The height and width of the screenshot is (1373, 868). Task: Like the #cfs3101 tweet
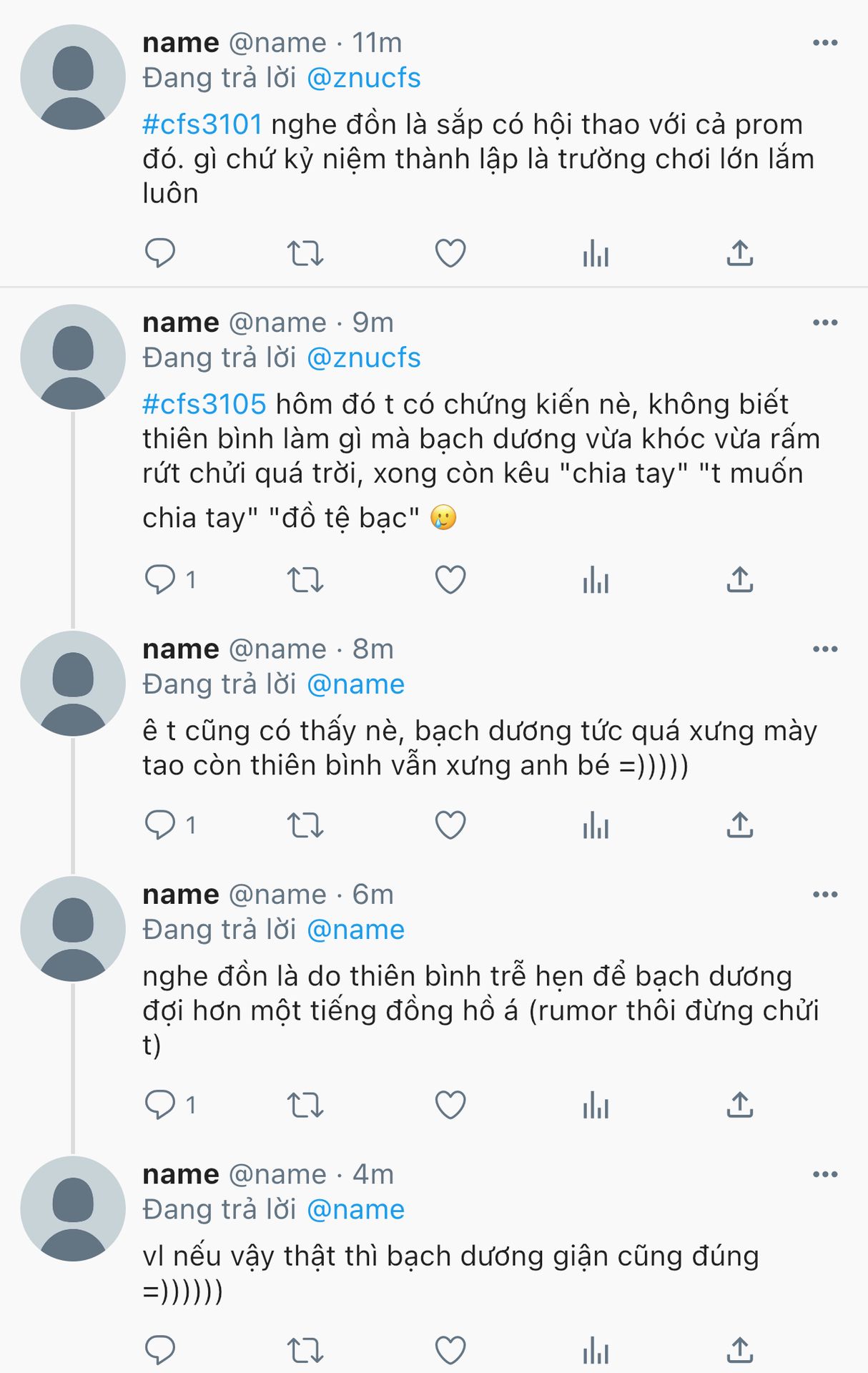(450, 253)
